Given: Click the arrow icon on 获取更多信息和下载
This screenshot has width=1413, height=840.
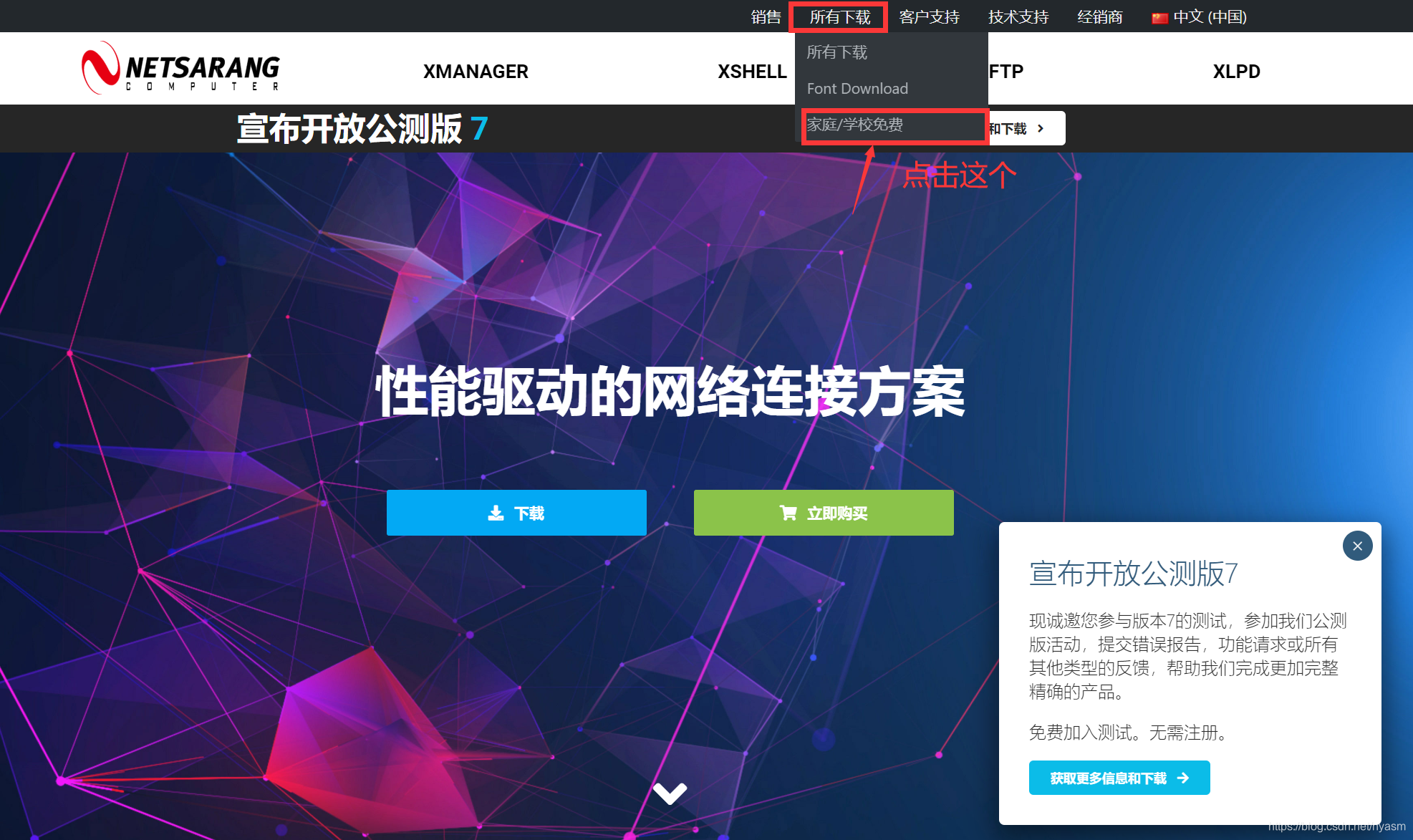Looking at the screenshot, I should pos(1183,778).
